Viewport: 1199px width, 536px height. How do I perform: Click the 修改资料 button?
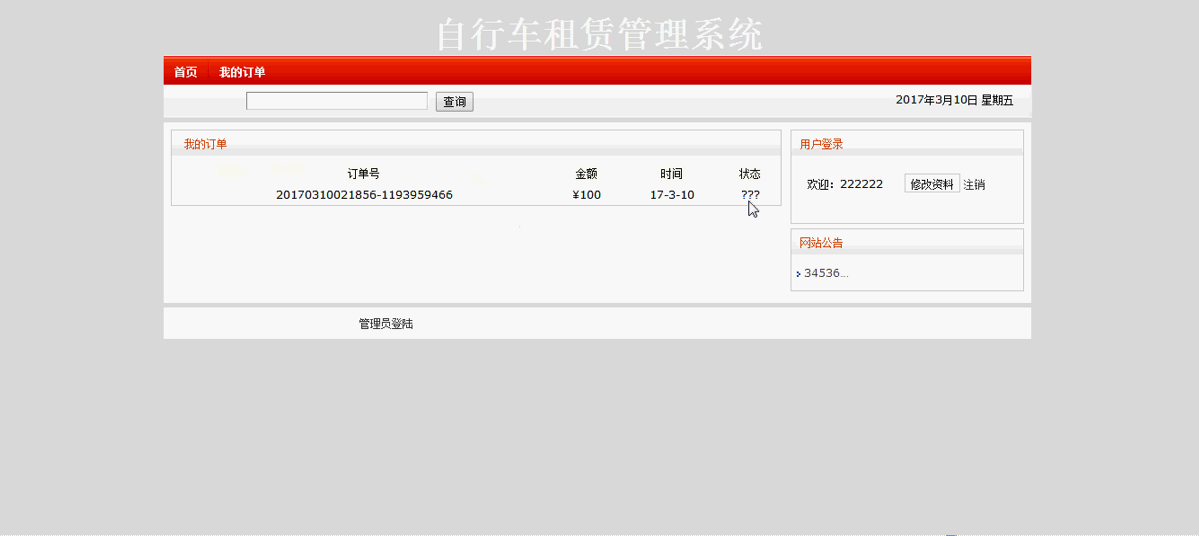pyautogui.click(x=931, y=184)
